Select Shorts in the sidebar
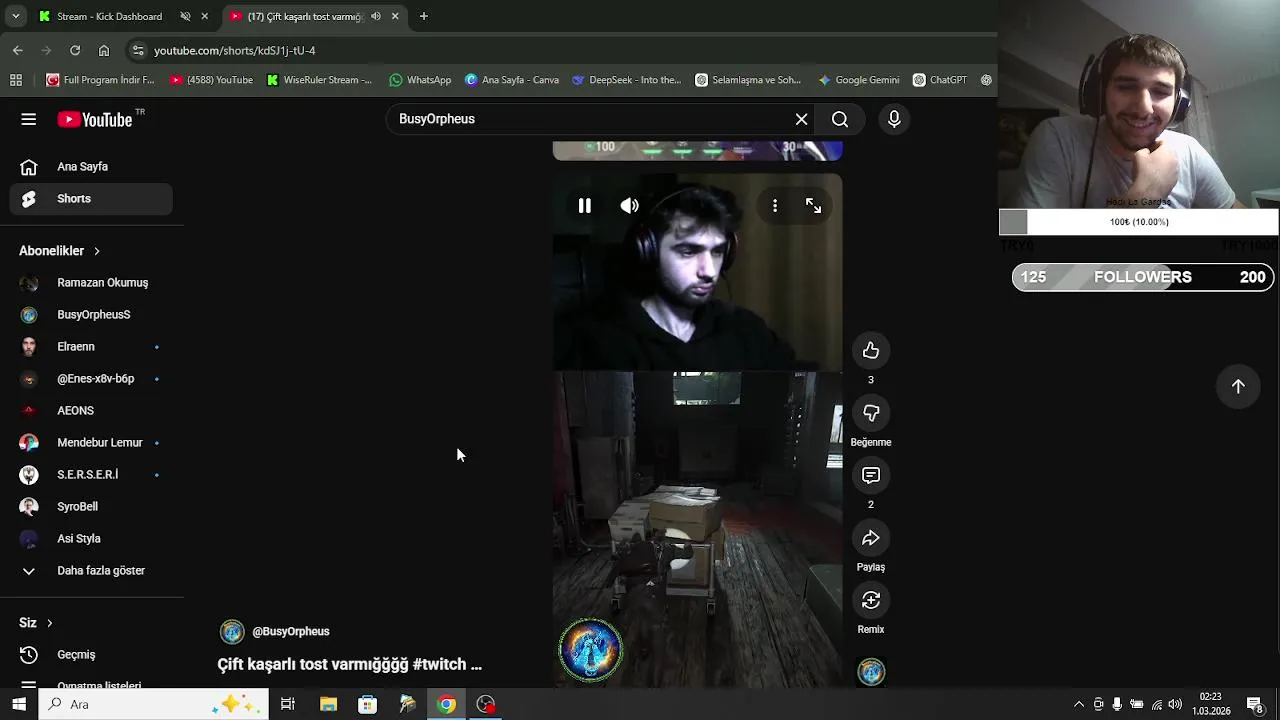1280x720 pixels. pyautogui.click(x=92, y=199)
